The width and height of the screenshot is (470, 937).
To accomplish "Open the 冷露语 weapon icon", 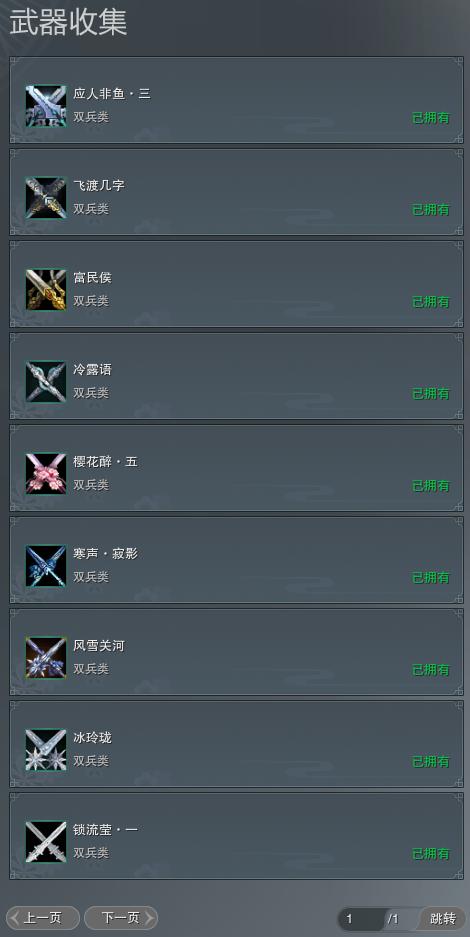I will tap(46, 382).
